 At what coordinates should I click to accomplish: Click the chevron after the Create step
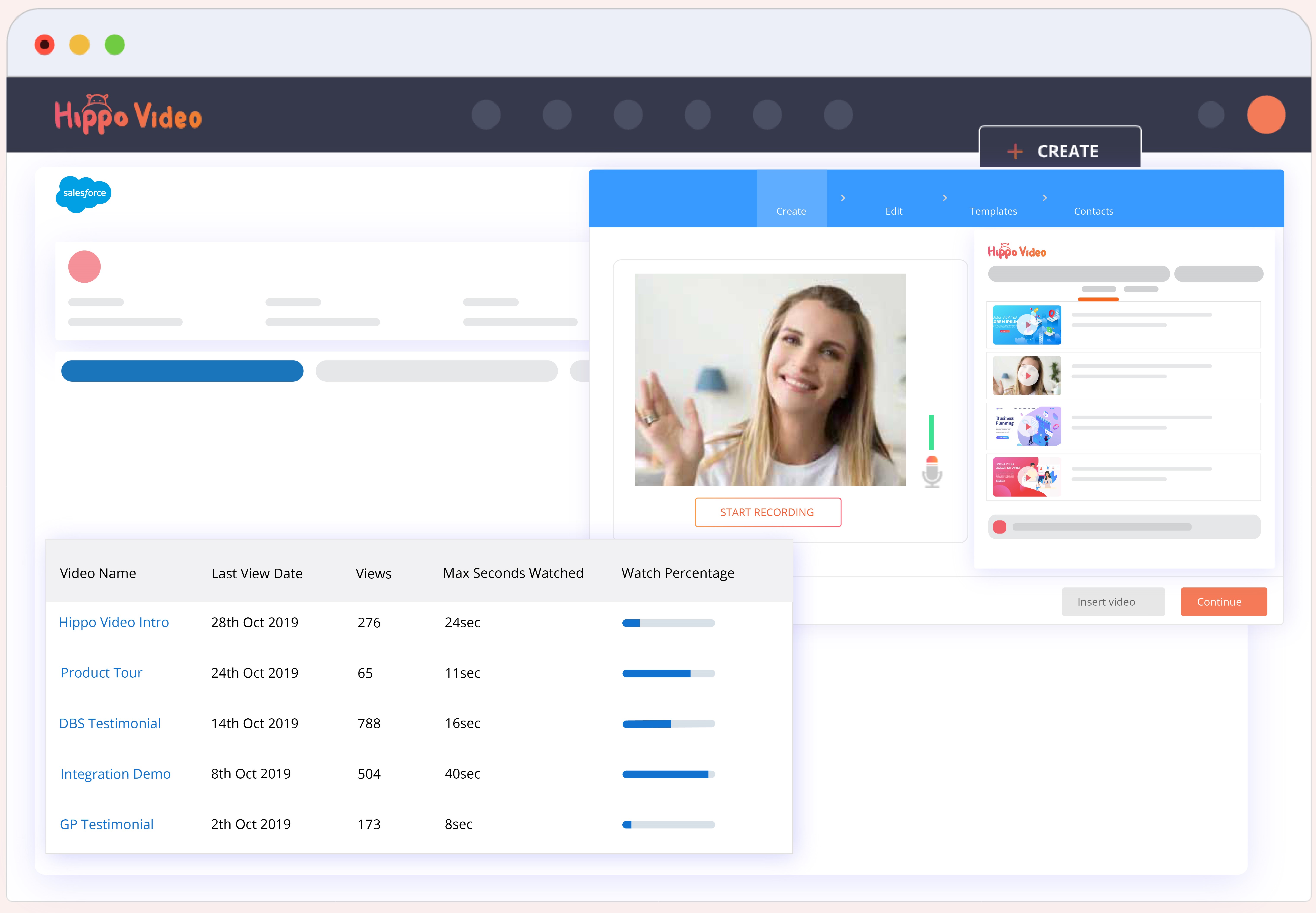point(843,198)
